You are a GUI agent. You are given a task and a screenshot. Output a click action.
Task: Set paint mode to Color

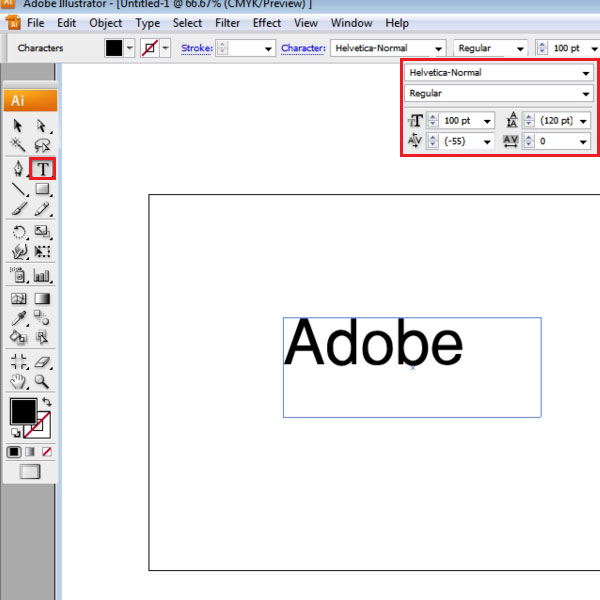pos(14,452)
